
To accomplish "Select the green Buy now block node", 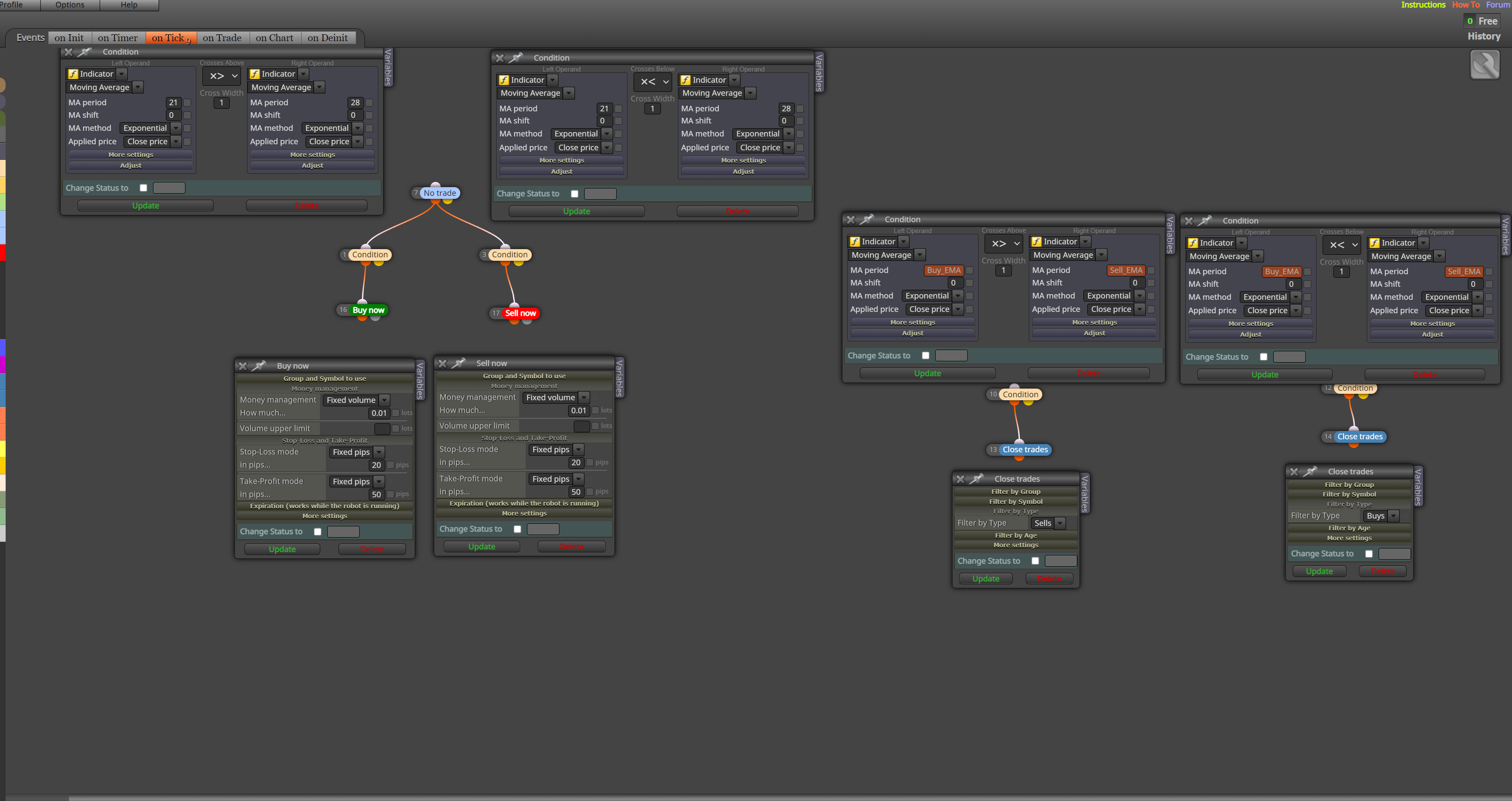I will coord(368,310).
